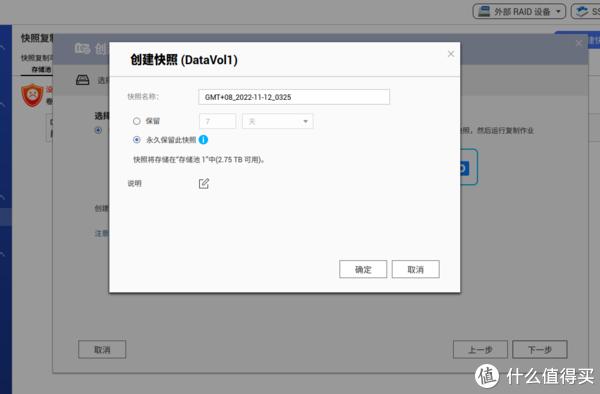Open the 天 time unit dropdown
Image resolution: width=600 pixels, height=394 pixels.
point(278,121)
